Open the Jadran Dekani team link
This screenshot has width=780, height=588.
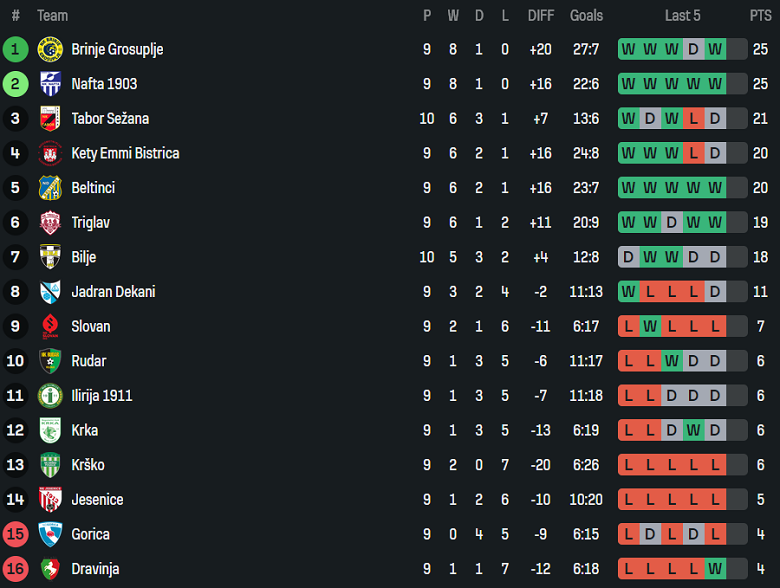[x=113, y=292]
